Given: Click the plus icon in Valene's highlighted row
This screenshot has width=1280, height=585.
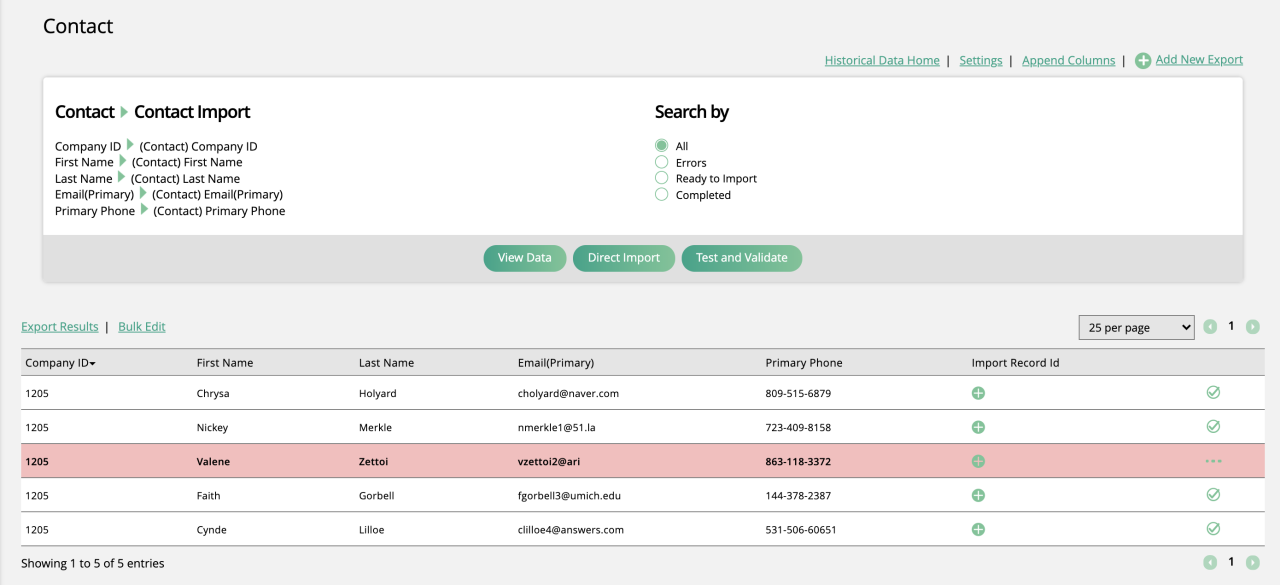Looking at the screenshot, I should click(978, 461).
